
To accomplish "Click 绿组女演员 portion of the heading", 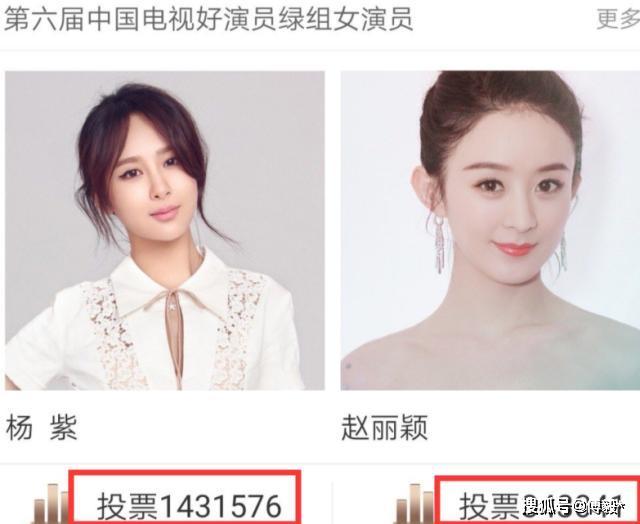I will tap(345, 19).
